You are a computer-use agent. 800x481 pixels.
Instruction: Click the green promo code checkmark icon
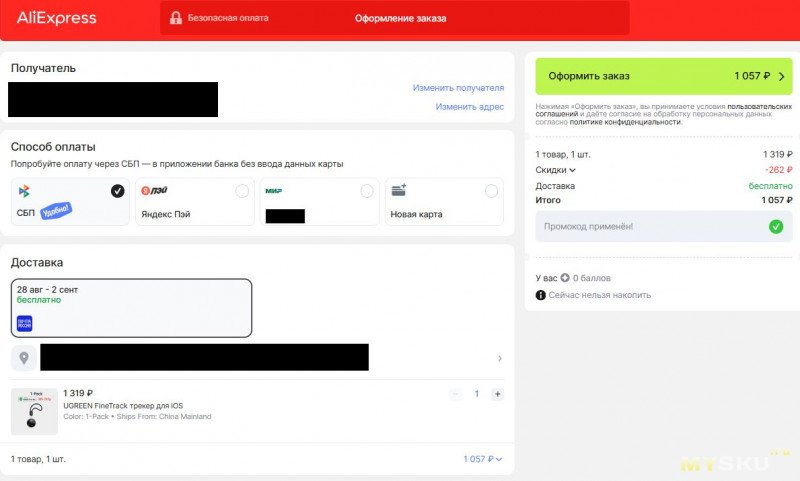point(776,226)
